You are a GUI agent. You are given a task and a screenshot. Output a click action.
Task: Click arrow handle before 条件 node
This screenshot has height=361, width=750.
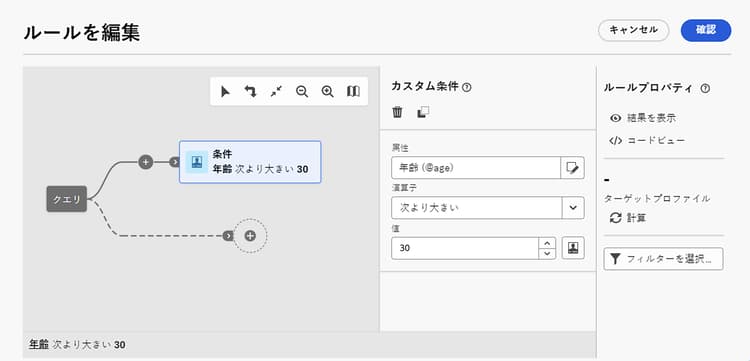point(175,162)
